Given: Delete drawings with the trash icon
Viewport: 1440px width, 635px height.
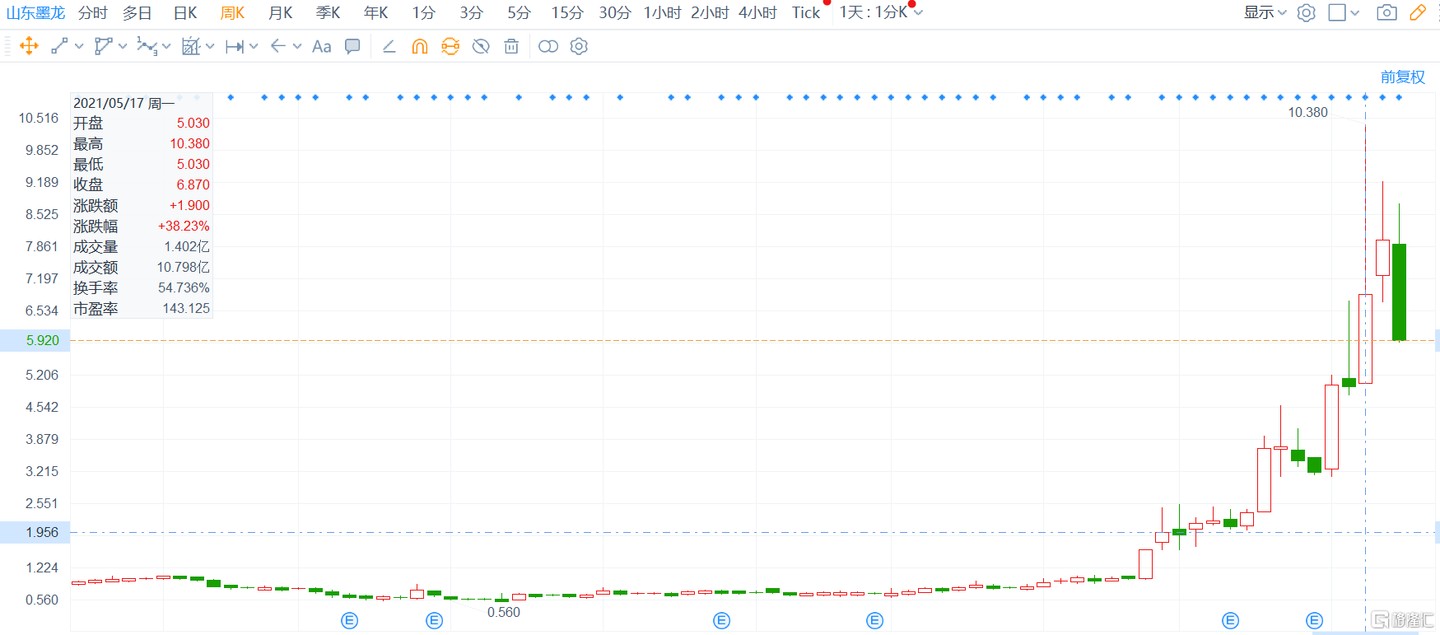Looking at the screenshot, I should (x=511, y=46).
